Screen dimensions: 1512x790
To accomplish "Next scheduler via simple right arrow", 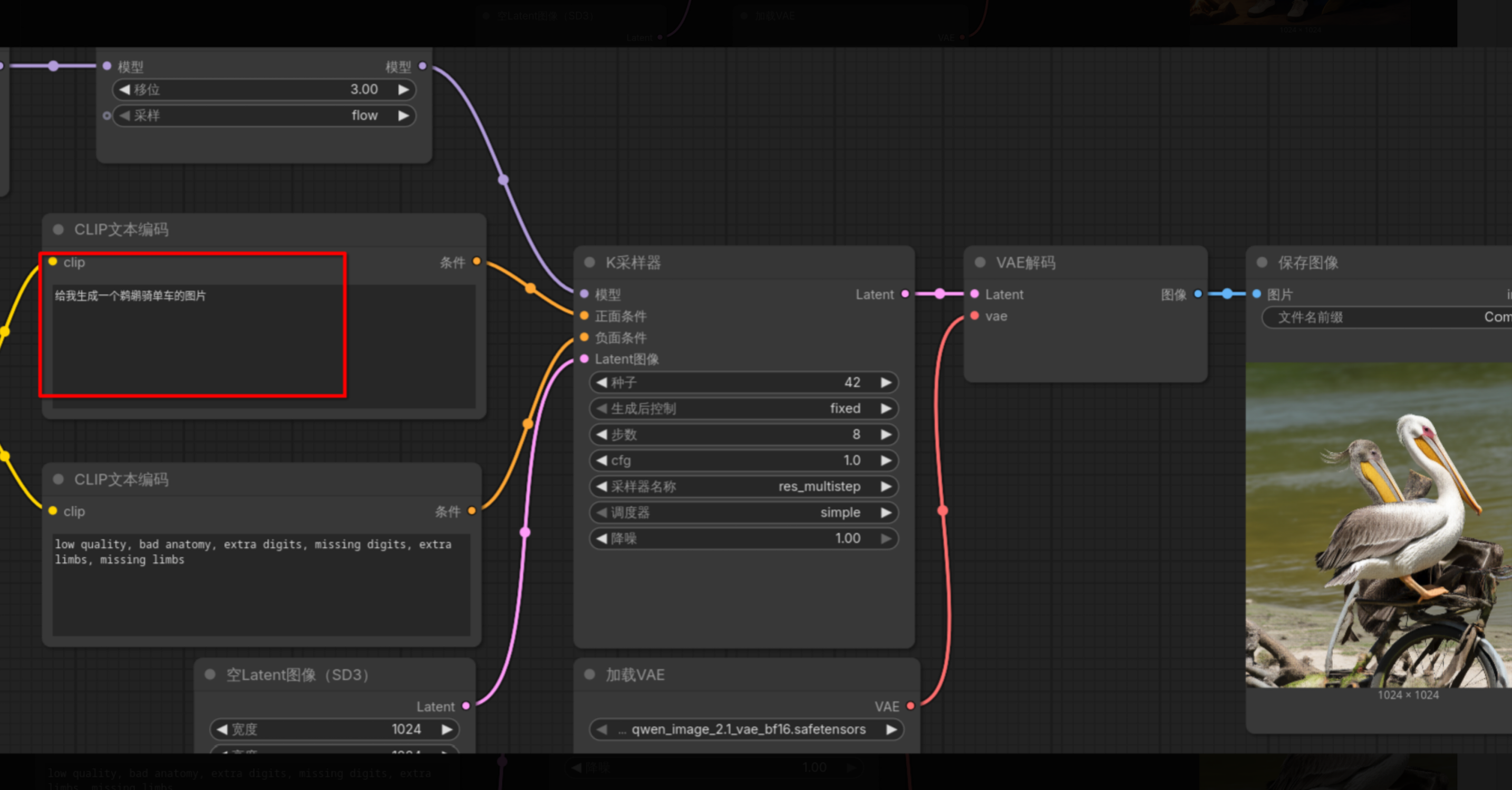I will (x=886, y=512).
